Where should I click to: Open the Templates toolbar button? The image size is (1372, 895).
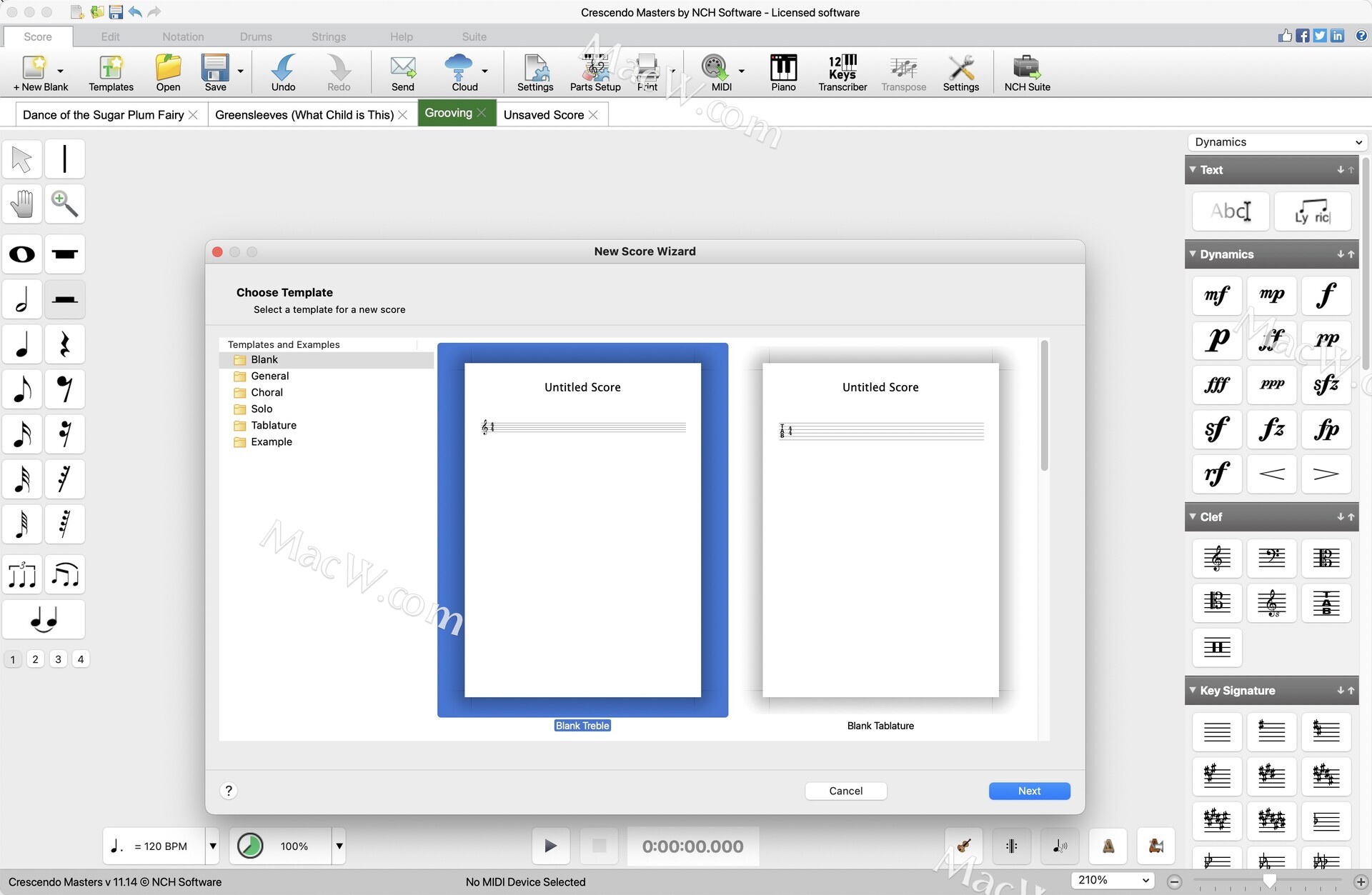pos(111,73)
